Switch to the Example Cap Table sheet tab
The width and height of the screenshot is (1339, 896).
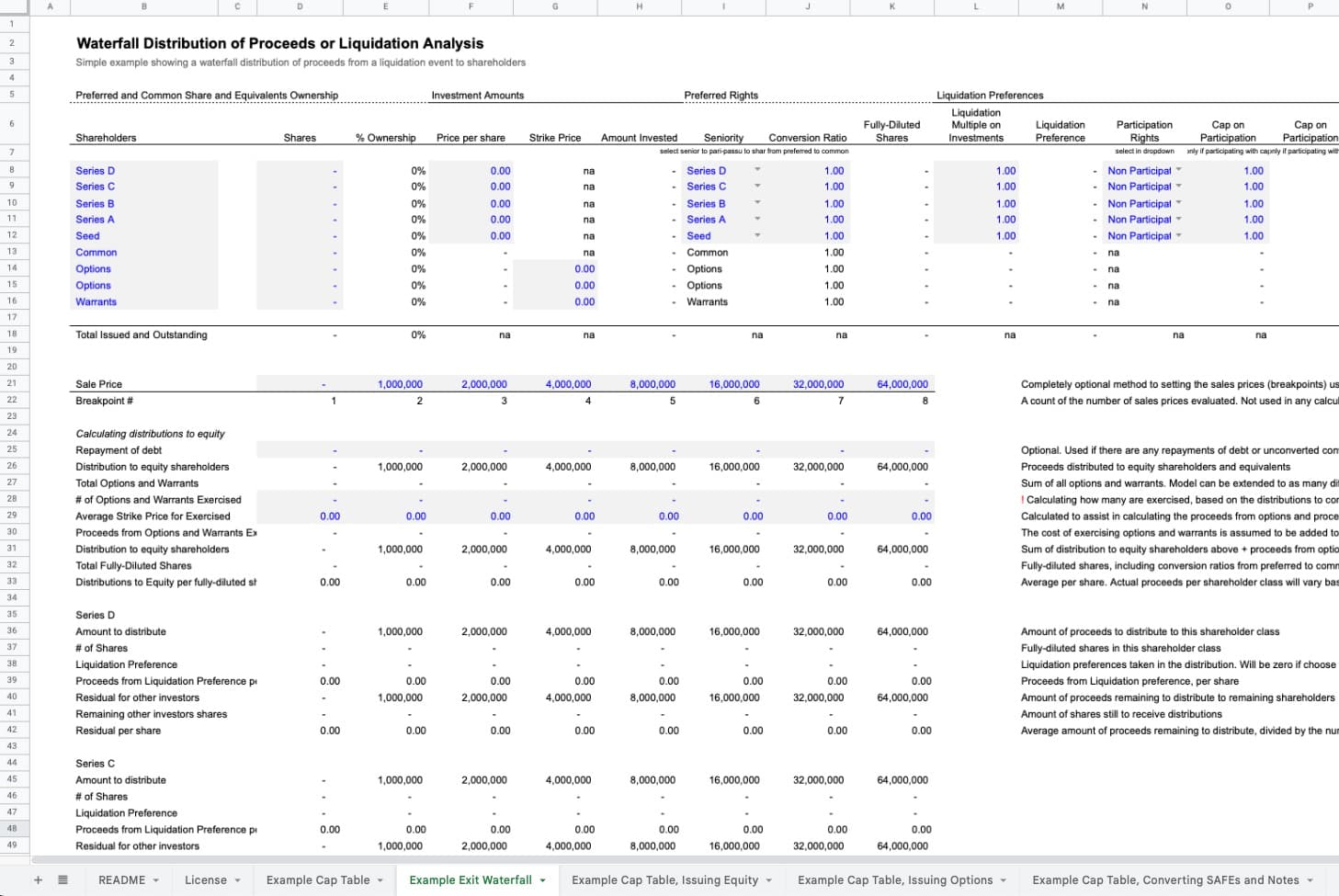coord(317,880)
